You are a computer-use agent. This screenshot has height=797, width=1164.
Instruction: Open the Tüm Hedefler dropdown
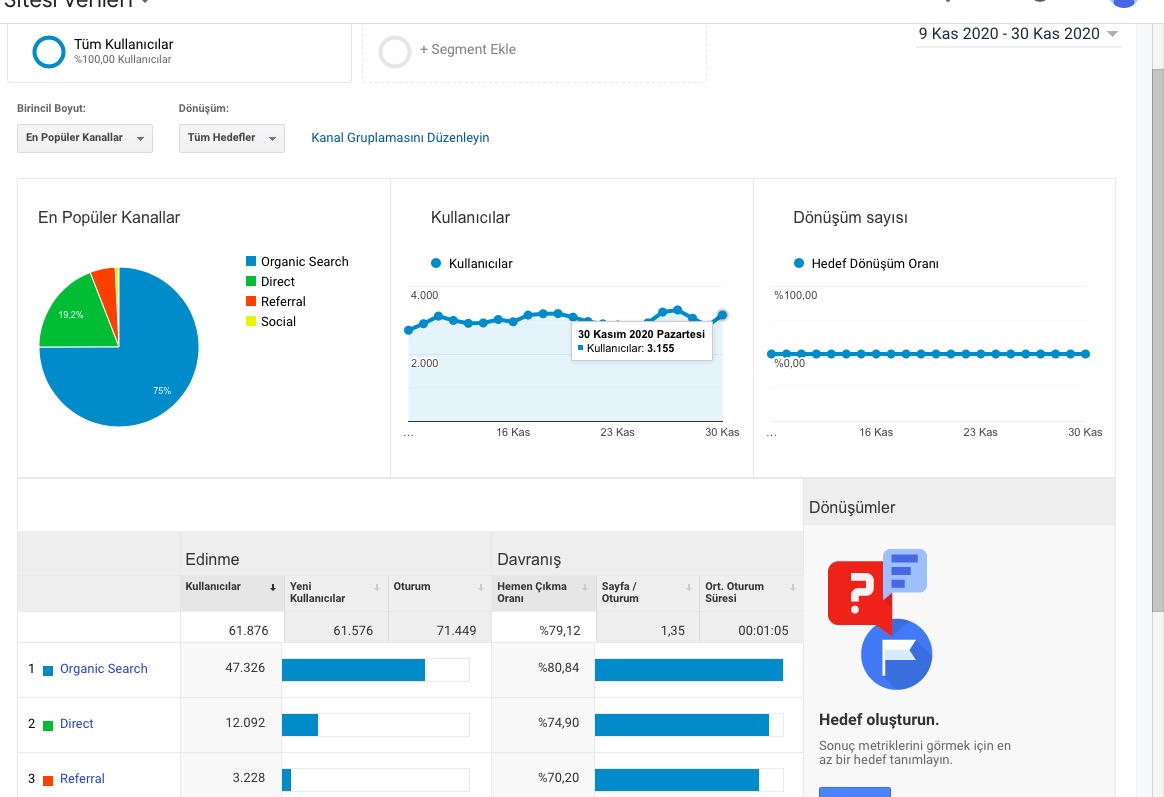pos(232,138)
